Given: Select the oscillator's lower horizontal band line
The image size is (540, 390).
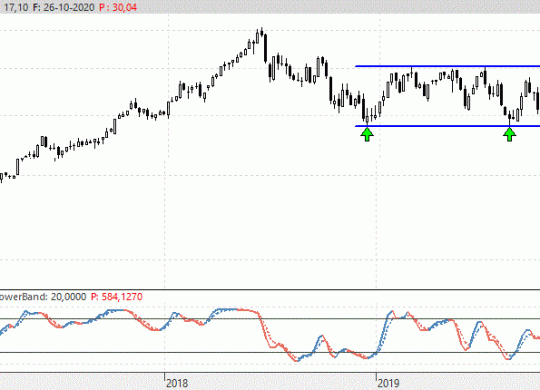Looking at the screenshot, I should pyautogui.click(x=270, y=352).
